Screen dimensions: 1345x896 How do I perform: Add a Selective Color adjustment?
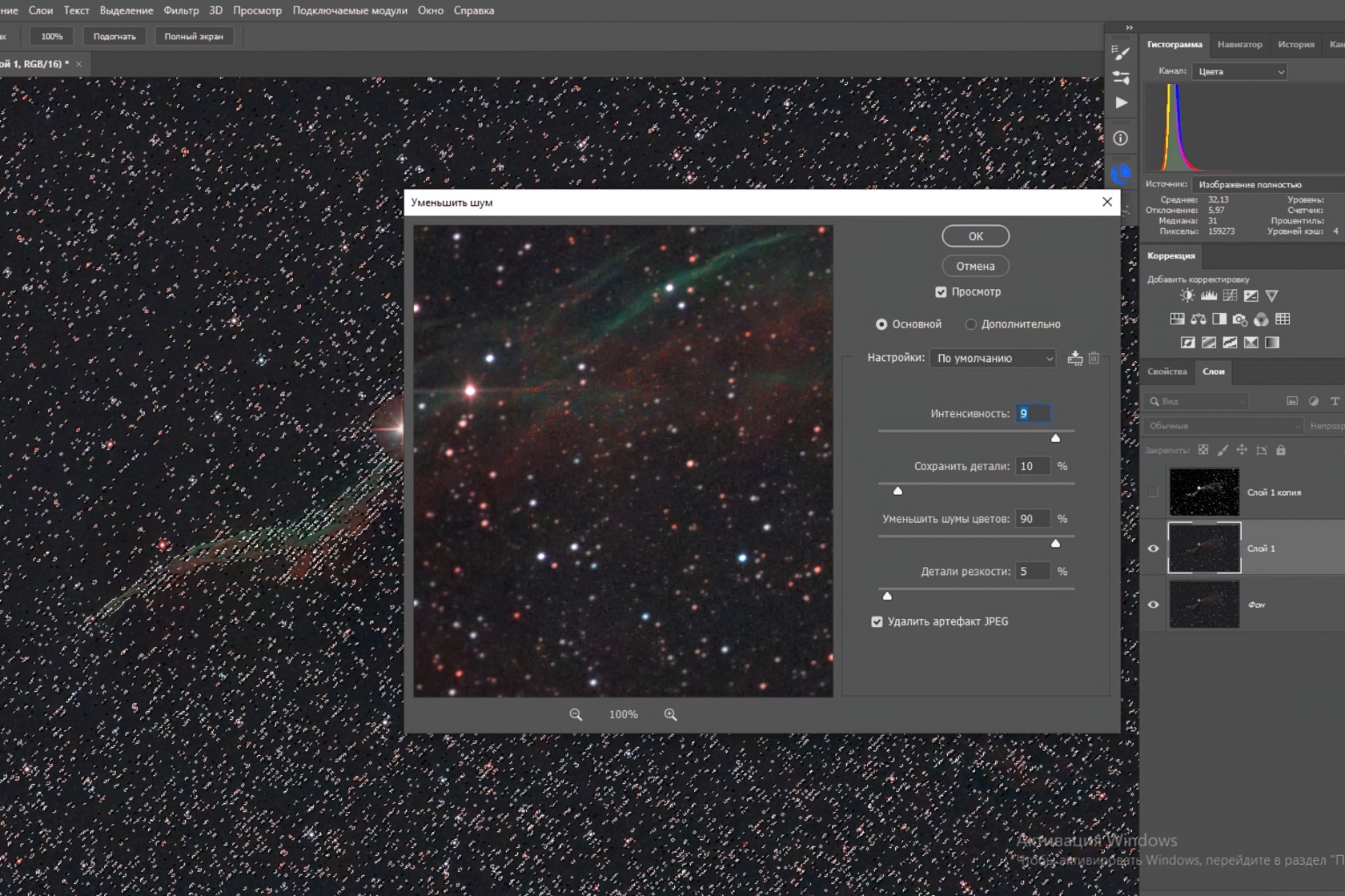tap(1251, 343)
